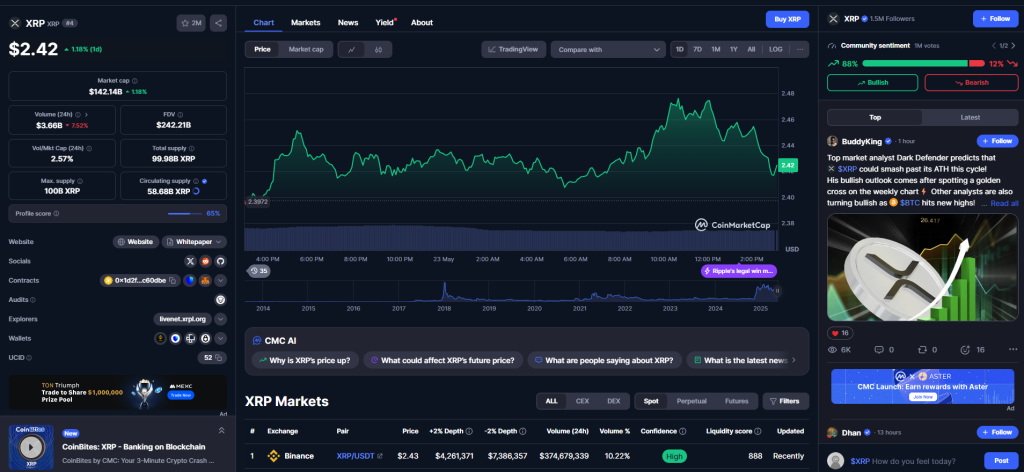Enable LOG scale on the chart
The height and width of the screenshot is (472, 1024).
[x=775, y=49]
